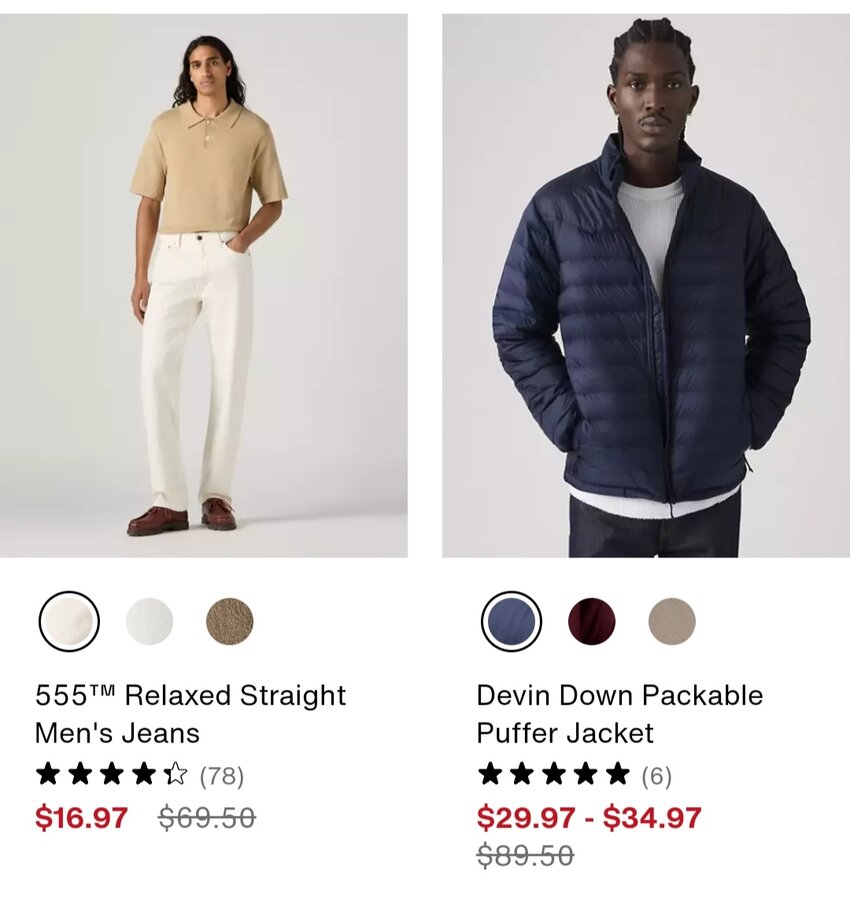Select the cream color swatch for jeans

pos(69,621)
